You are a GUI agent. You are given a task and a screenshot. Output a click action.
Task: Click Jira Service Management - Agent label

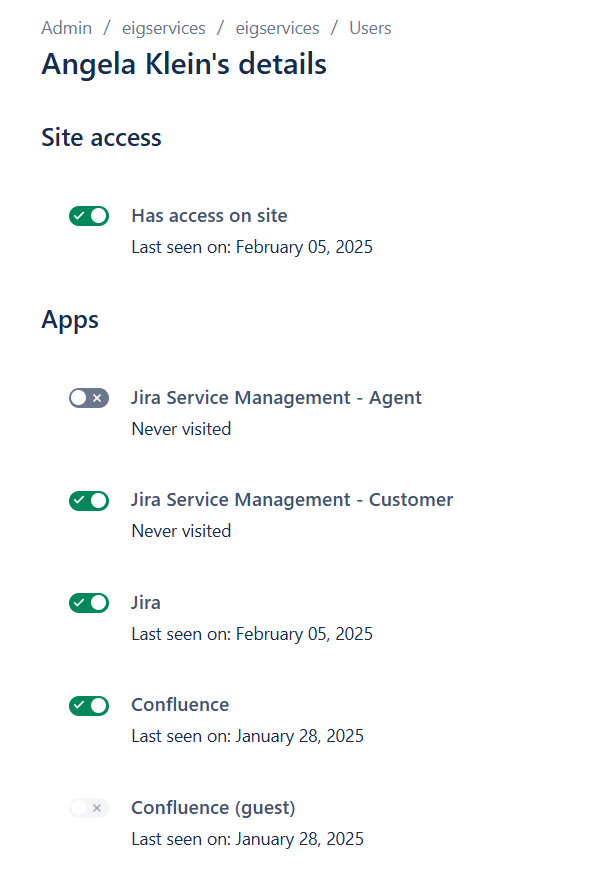click(277, 398)
